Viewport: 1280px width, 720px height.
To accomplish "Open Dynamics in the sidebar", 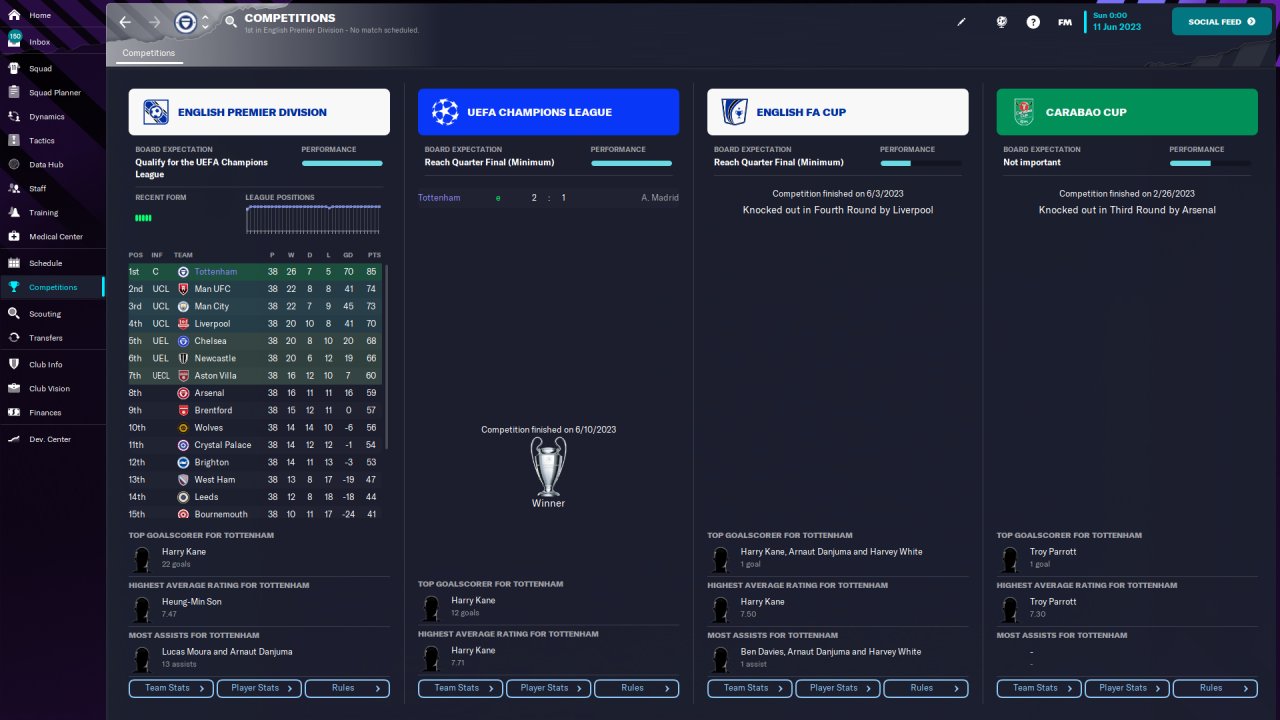I will (52, 116).
